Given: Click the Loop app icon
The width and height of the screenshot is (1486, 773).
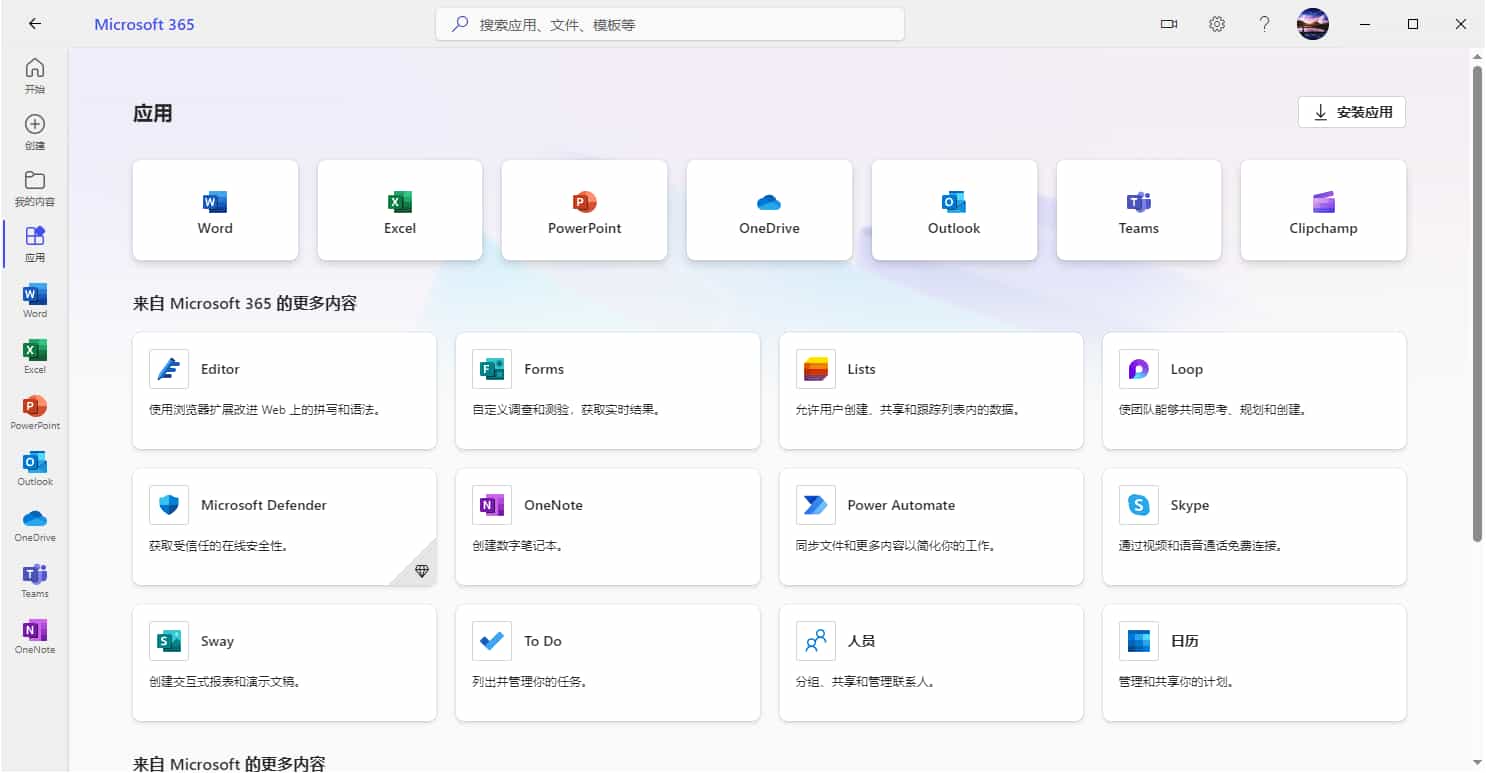Looking at the screenshot, I should pyautogui.click(x=1139, y=369).
